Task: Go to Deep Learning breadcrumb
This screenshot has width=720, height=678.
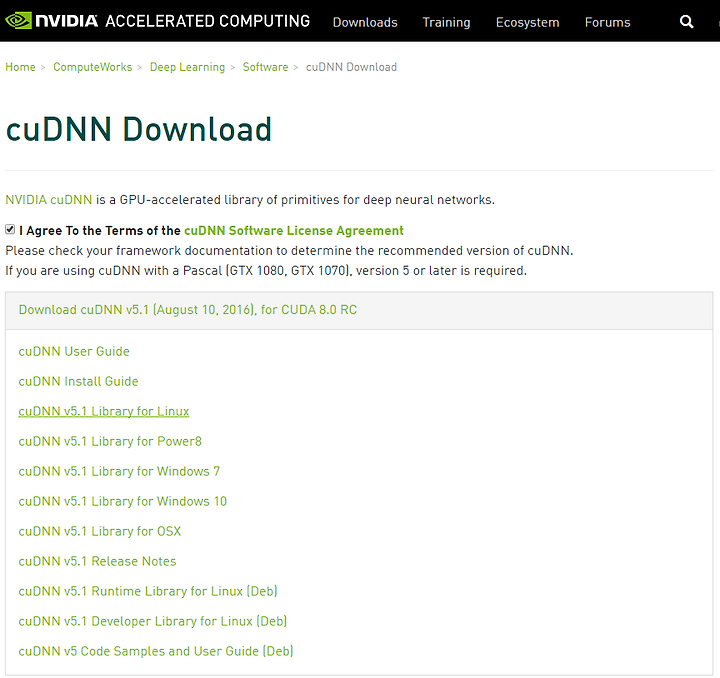Action: click(187, 67)
